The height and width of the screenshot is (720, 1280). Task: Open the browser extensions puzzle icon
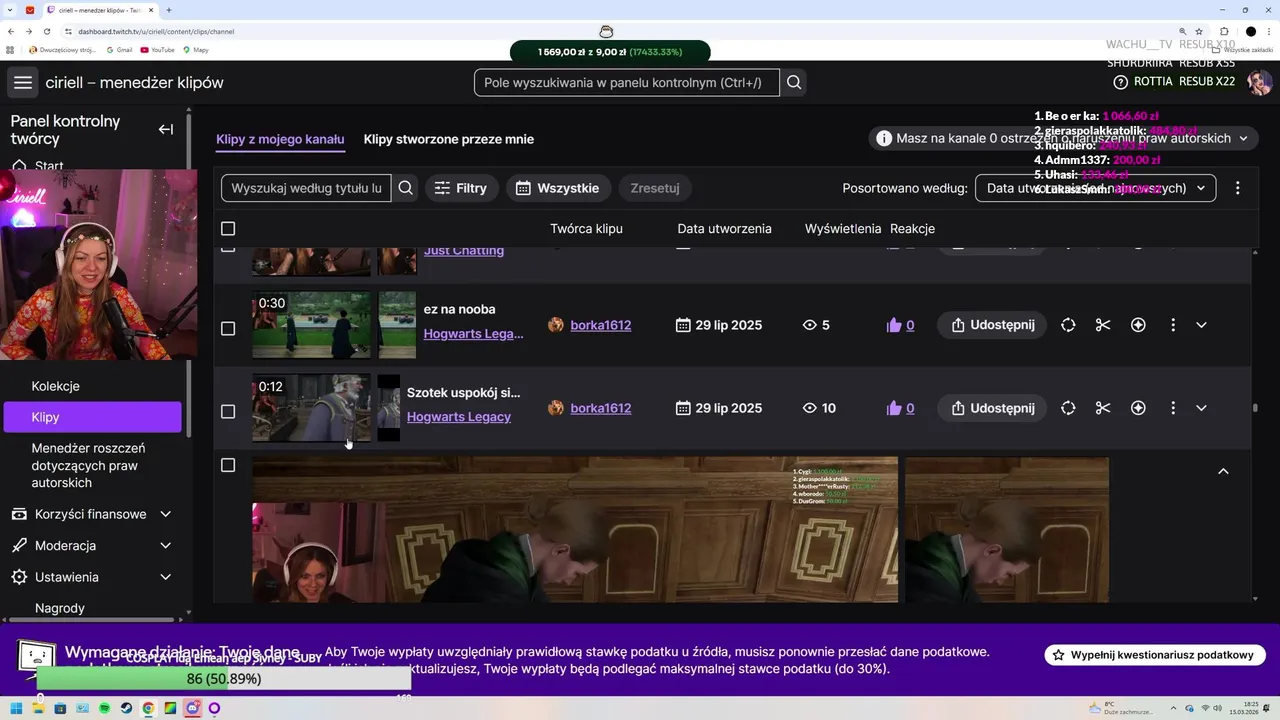coord(1224,31)
